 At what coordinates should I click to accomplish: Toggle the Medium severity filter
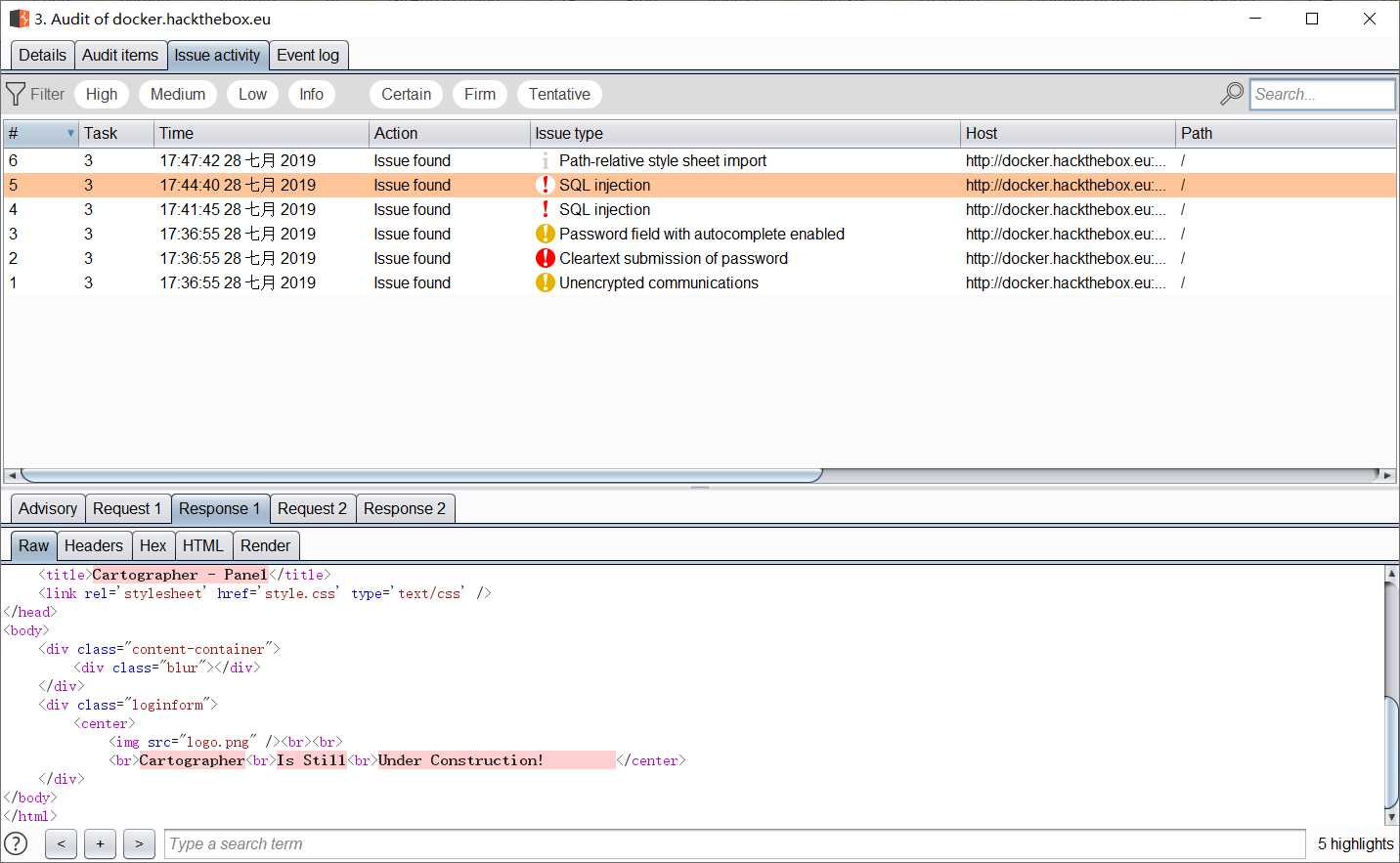[x=178, y=94]
